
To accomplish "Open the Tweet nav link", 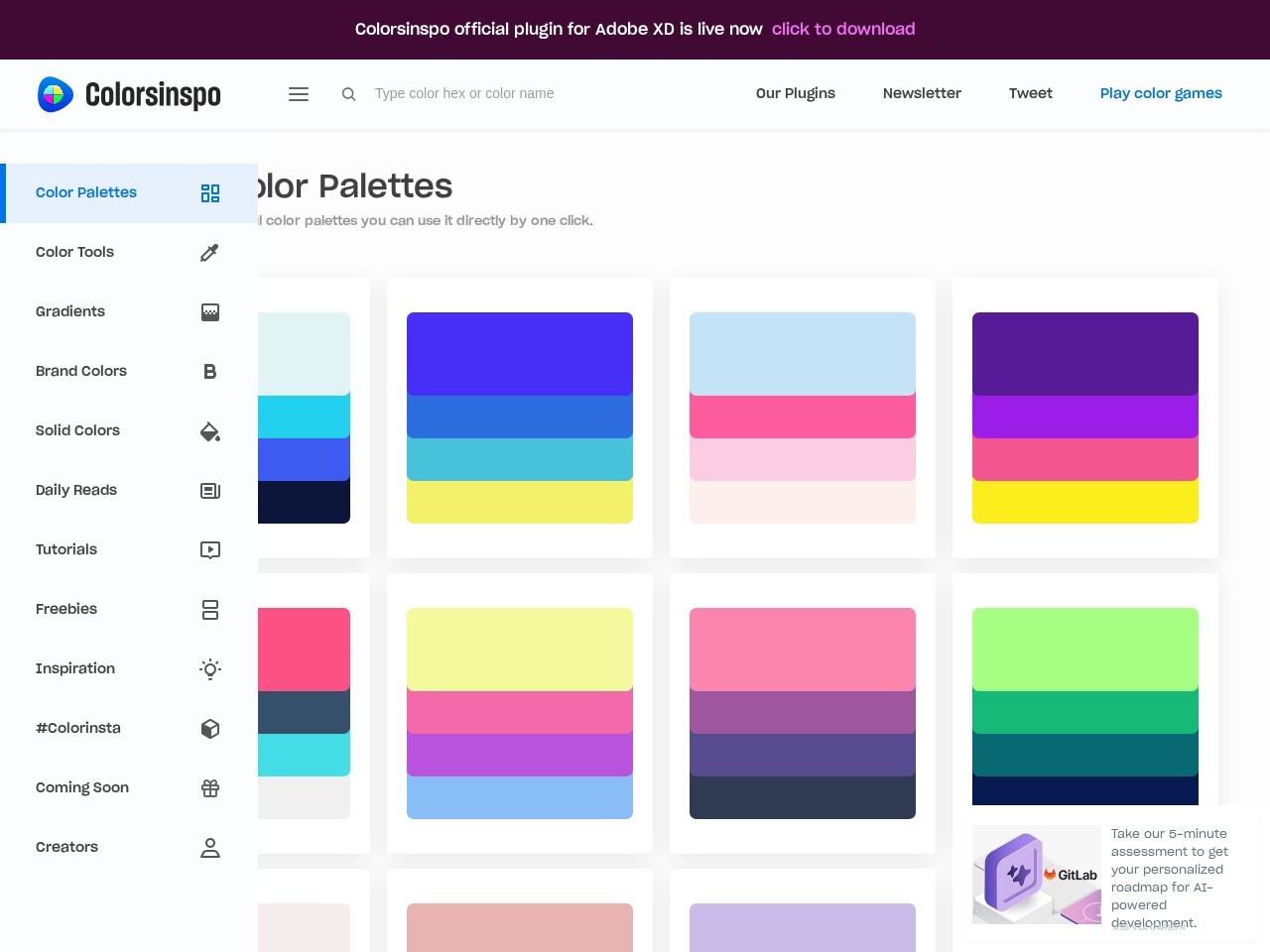I will point(1031,93).
